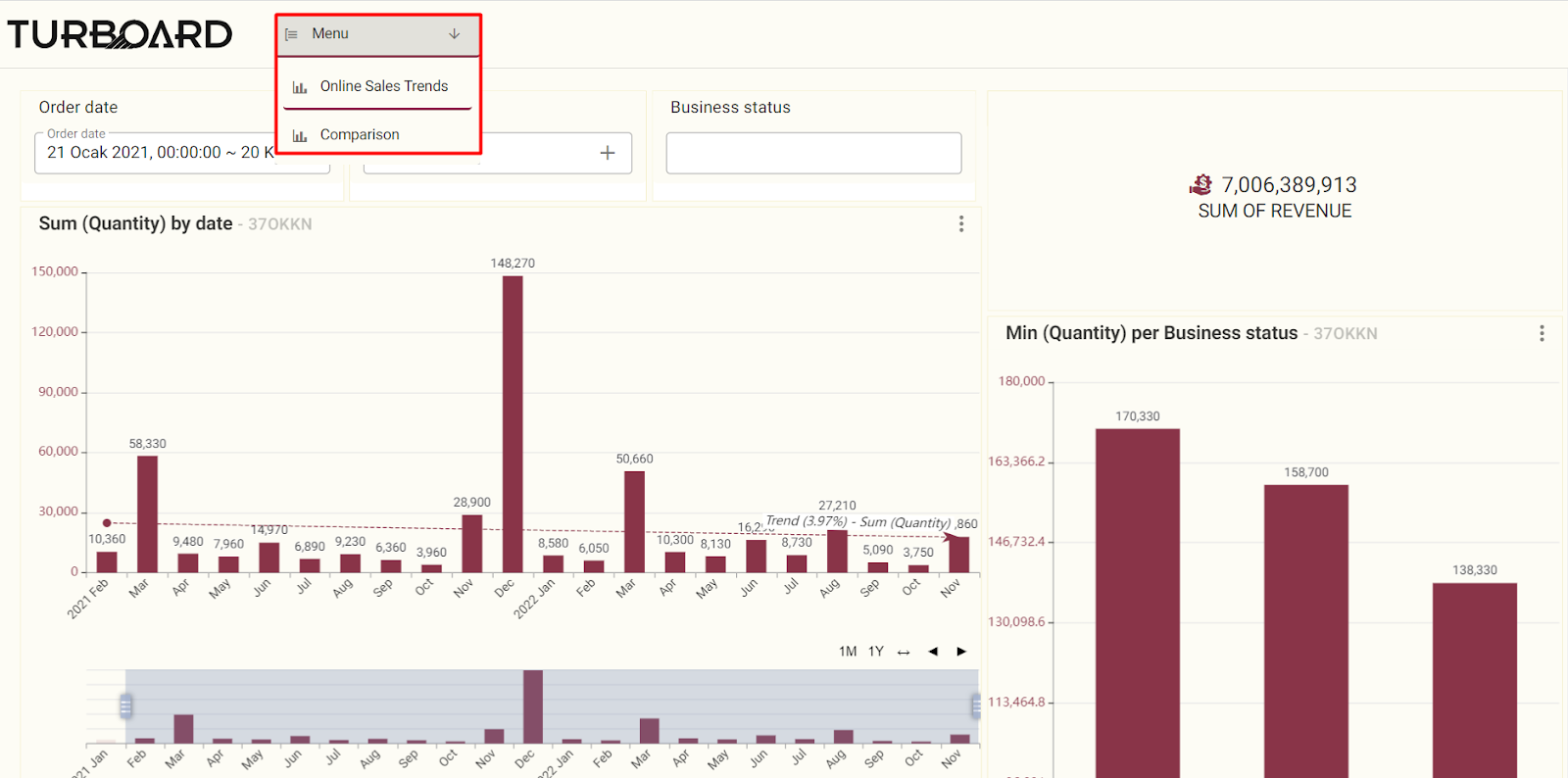1568x778 pixels.
Task: Focus the Business status filter field
Action: [x=813, y=153]
